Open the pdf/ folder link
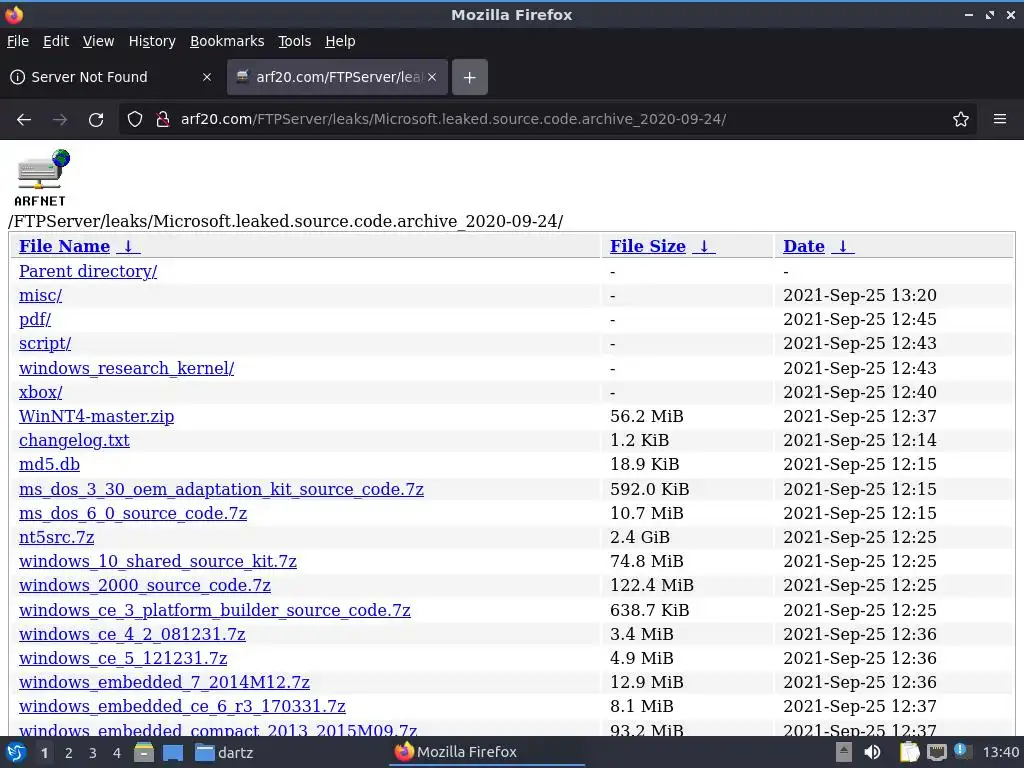The height and width of the screenshot is (768, 1024). click(x=35, y=319)
